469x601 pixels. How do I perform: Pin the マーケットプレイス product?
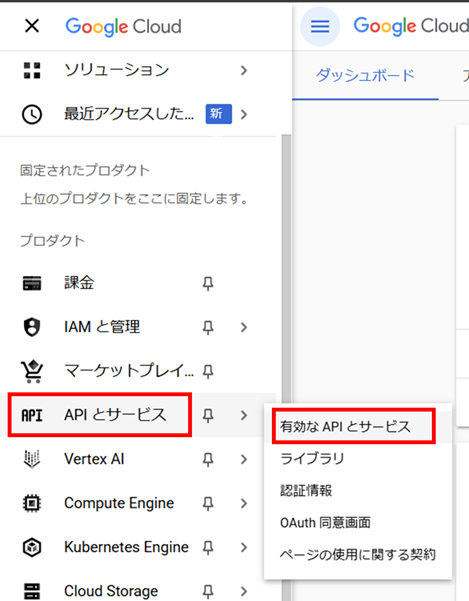pos(208,372)
